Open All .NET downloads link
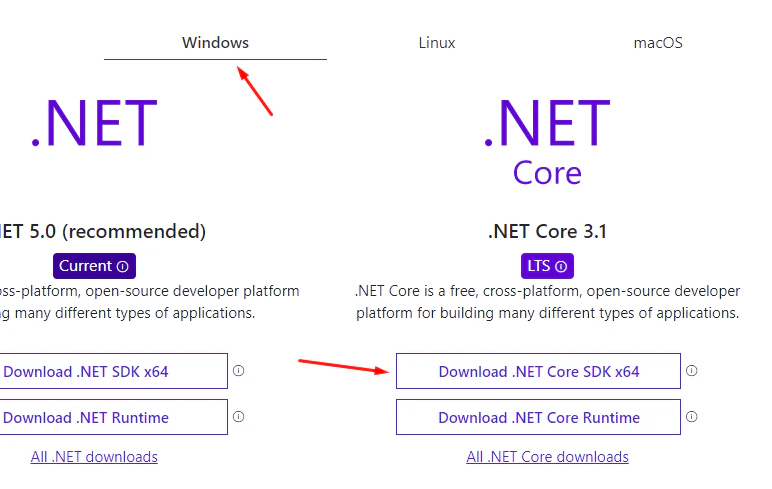This screenshot has width=772, height=489. (94, 457)
